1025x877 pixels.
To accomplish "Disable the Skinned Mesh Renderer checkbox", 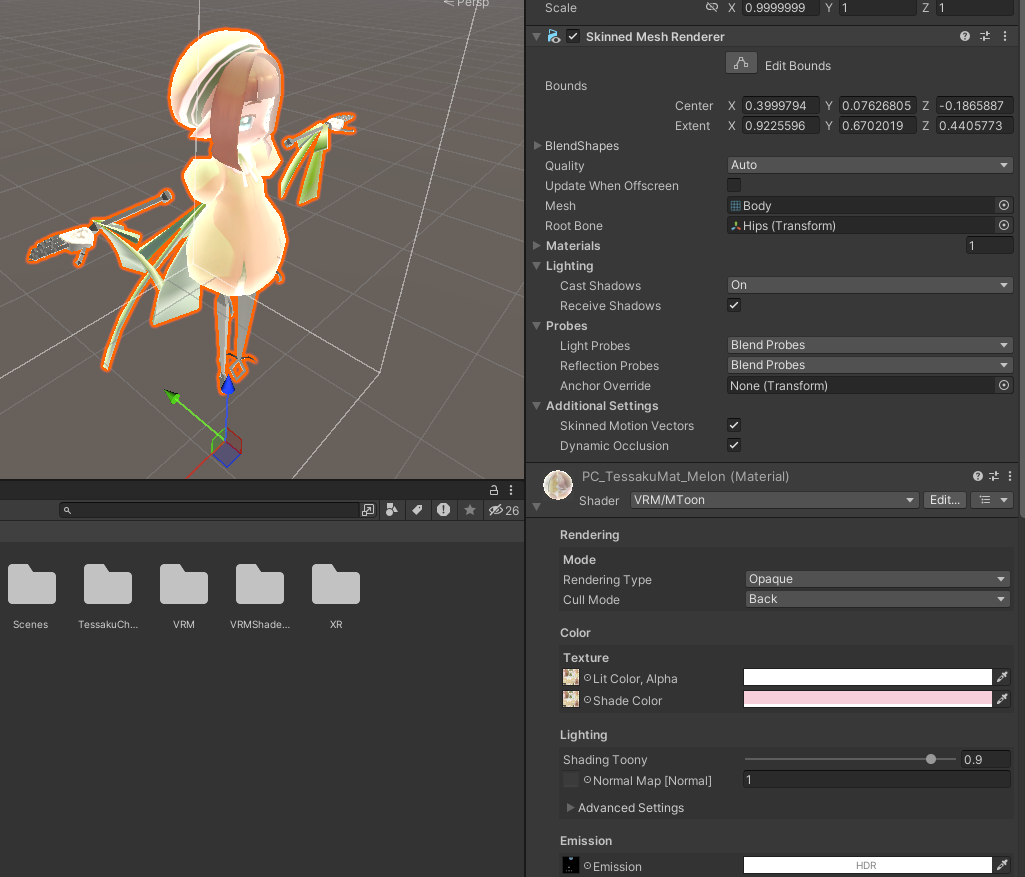I will [x=573, y=37].
